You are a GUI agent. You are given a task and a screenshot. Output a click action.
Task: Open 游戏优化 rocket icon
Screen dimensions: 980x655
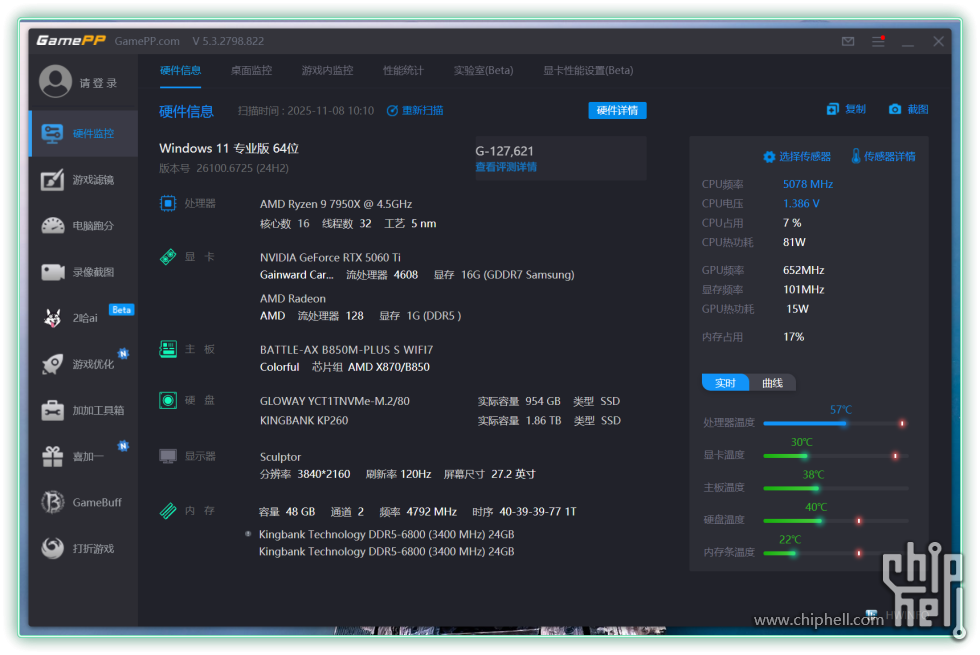tap(53, 364)
